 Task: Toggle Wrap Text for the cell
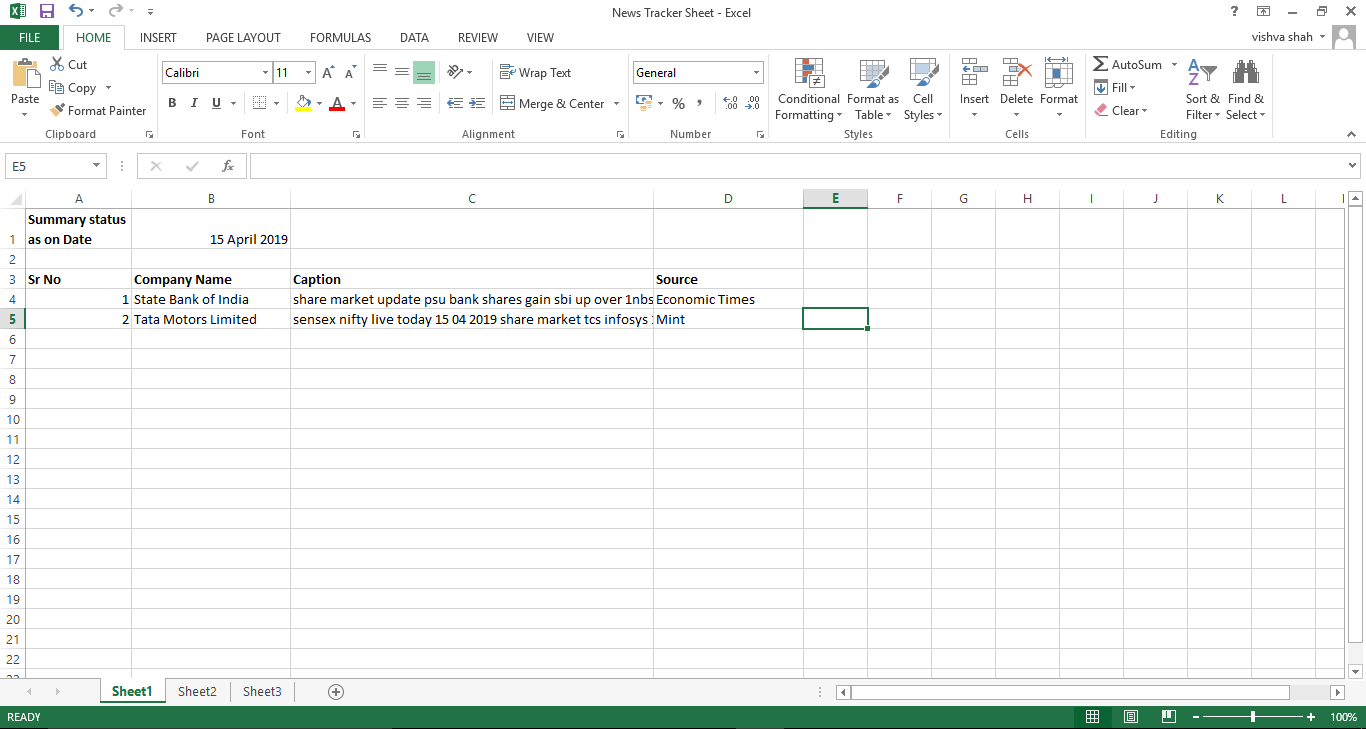535,73
